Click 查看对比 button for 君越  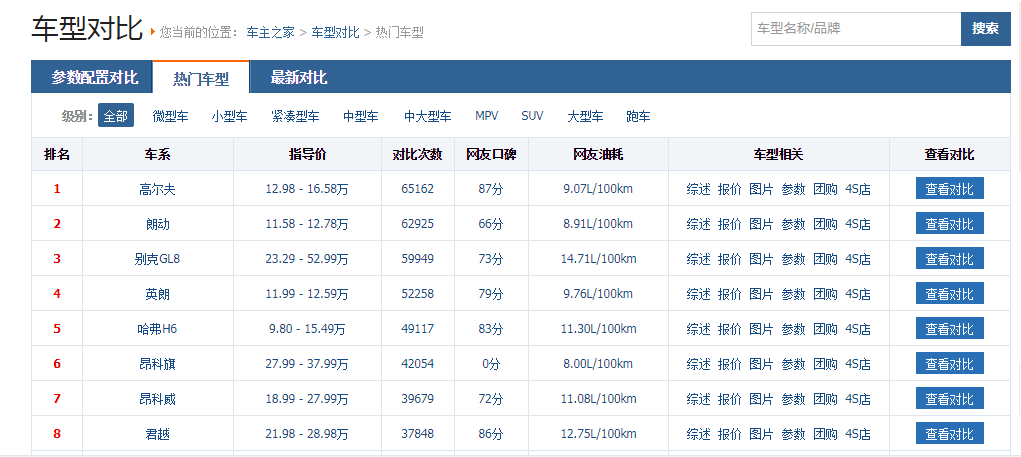(949, 433)
